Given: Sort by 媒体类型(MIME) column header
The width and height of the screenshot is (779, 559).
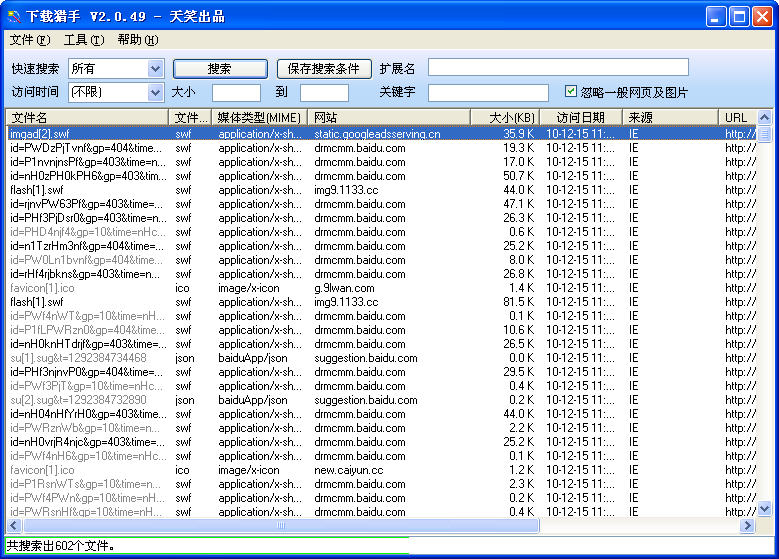Looking at the screenshot, I should coord(259,118).
